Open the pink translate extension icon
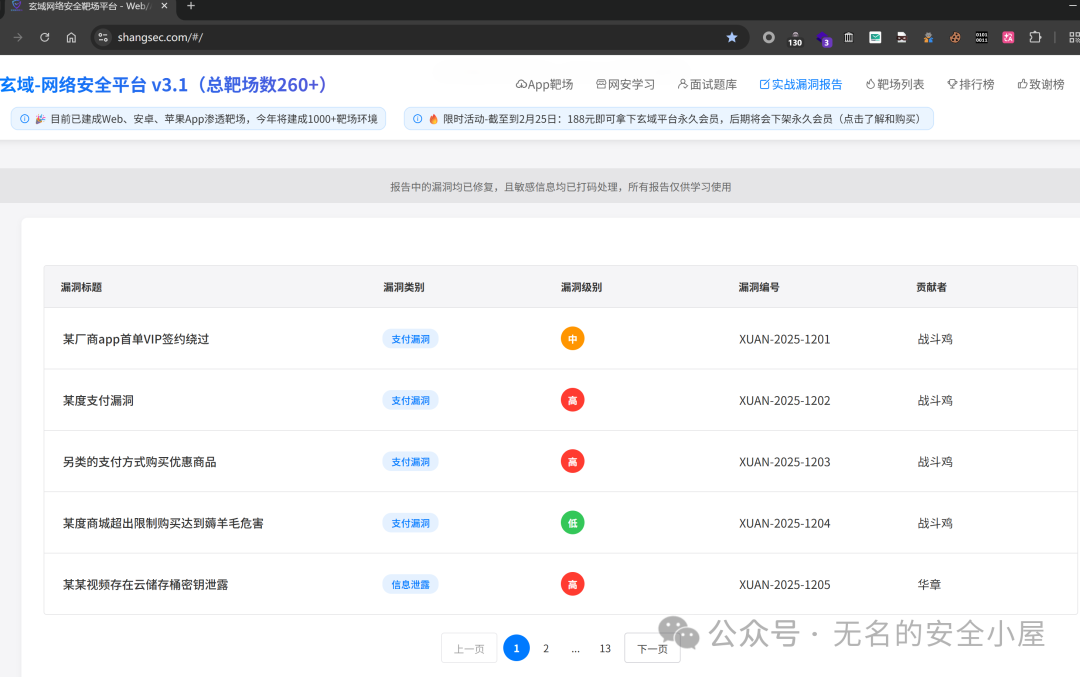1080x677 pixels. [1008, 37]
